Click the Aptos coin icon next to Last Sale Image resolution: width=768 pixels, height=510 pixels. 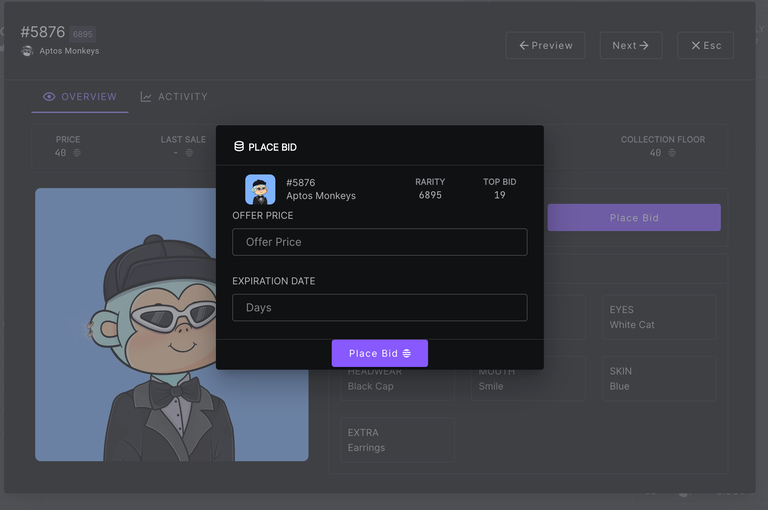click(189, 153)
